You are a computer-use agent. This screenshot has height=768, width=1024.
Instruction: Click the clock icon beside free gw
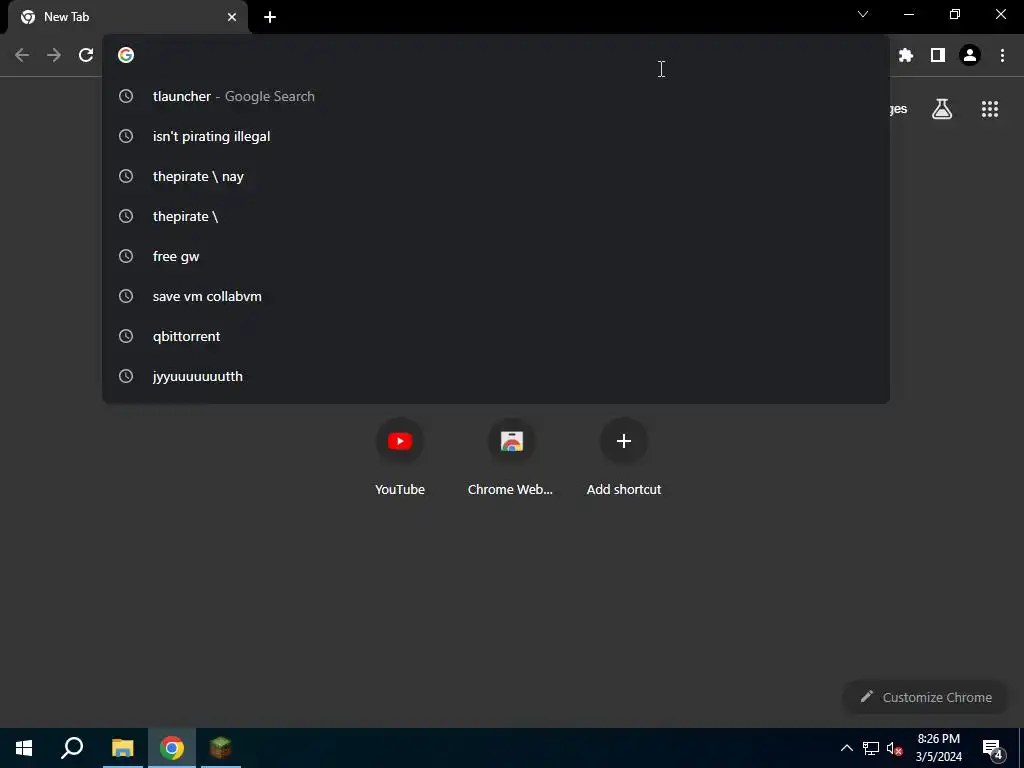tap(126, 256)
